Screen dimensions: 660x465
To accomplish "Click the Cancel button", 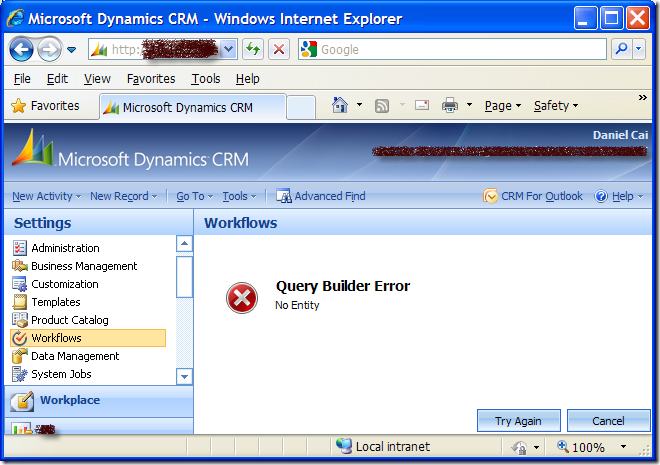I will point(609,421).
